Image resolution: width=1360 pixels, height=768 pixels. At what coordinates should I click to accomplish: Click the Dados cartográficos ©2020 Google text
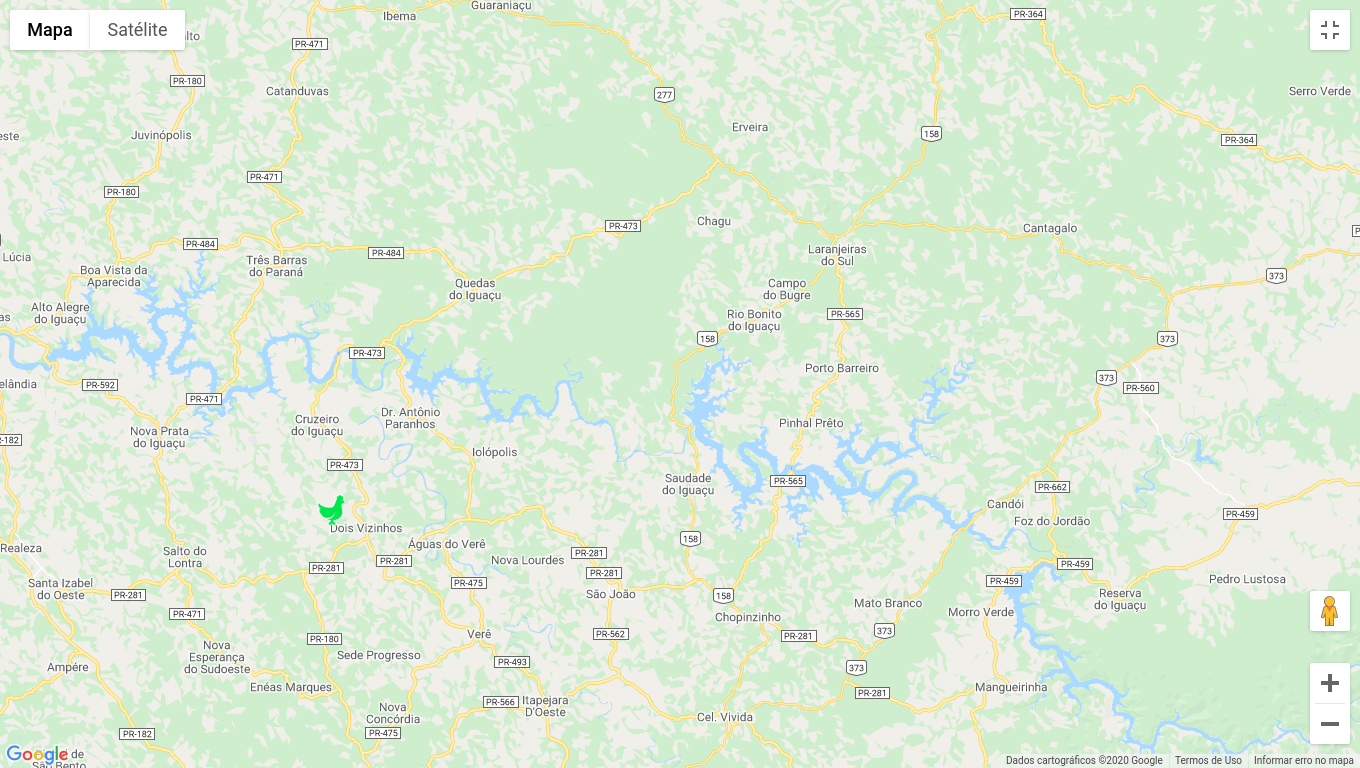(x=1084, y=760)
